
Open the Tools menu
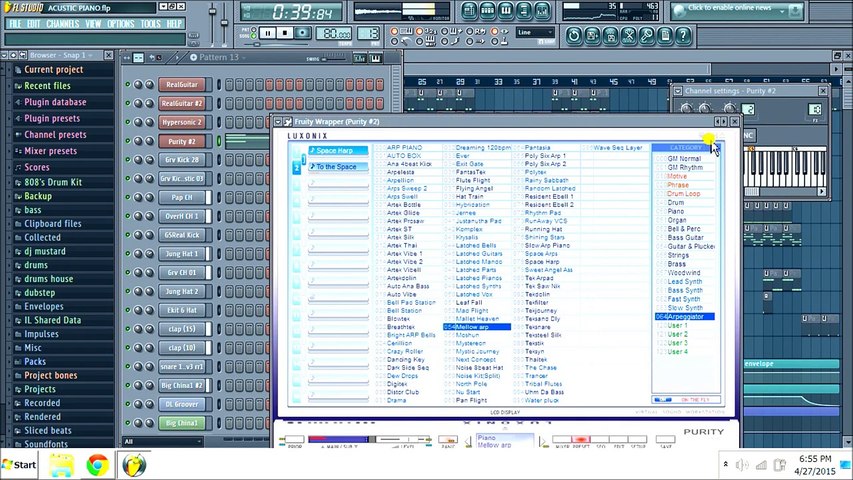(150, 24)
